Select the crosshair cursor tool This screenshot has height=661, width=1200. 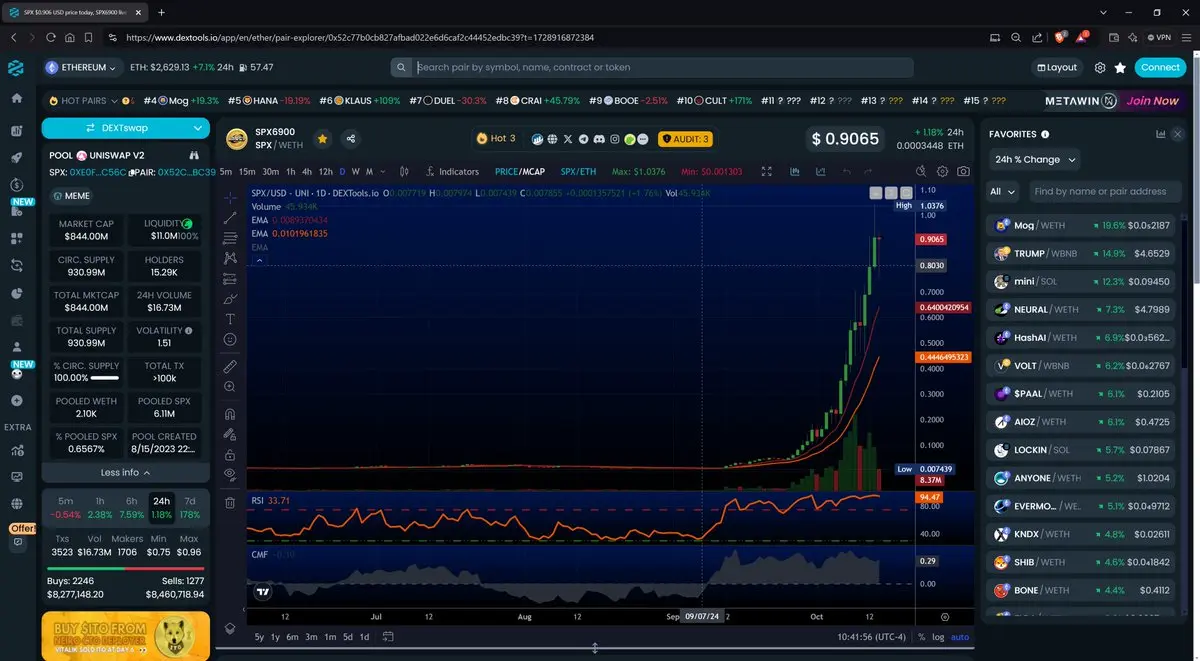click(230, 197)
